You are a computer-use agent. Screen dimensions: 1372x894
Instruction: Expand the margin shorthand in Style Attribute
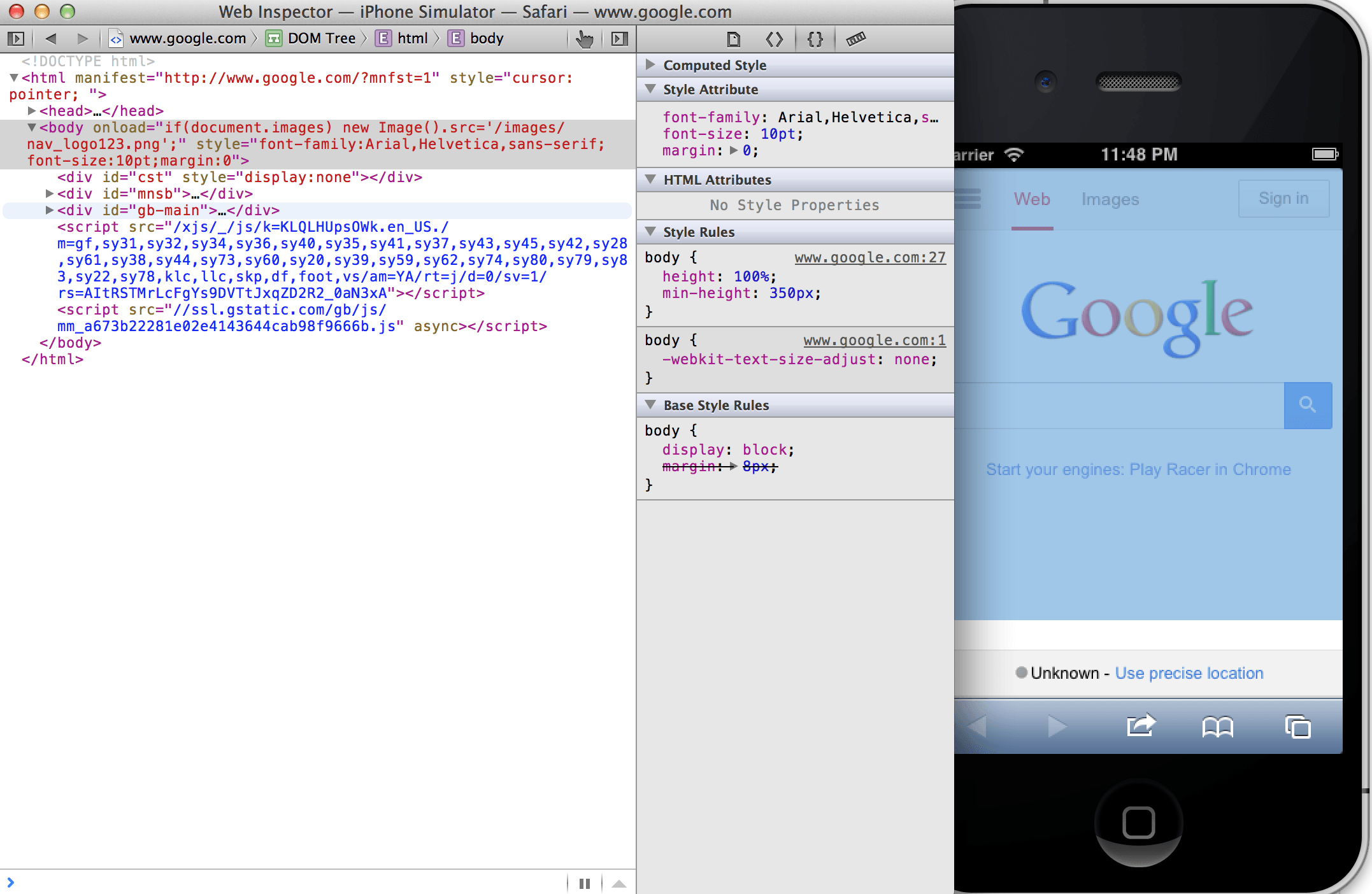coord(734,151)
